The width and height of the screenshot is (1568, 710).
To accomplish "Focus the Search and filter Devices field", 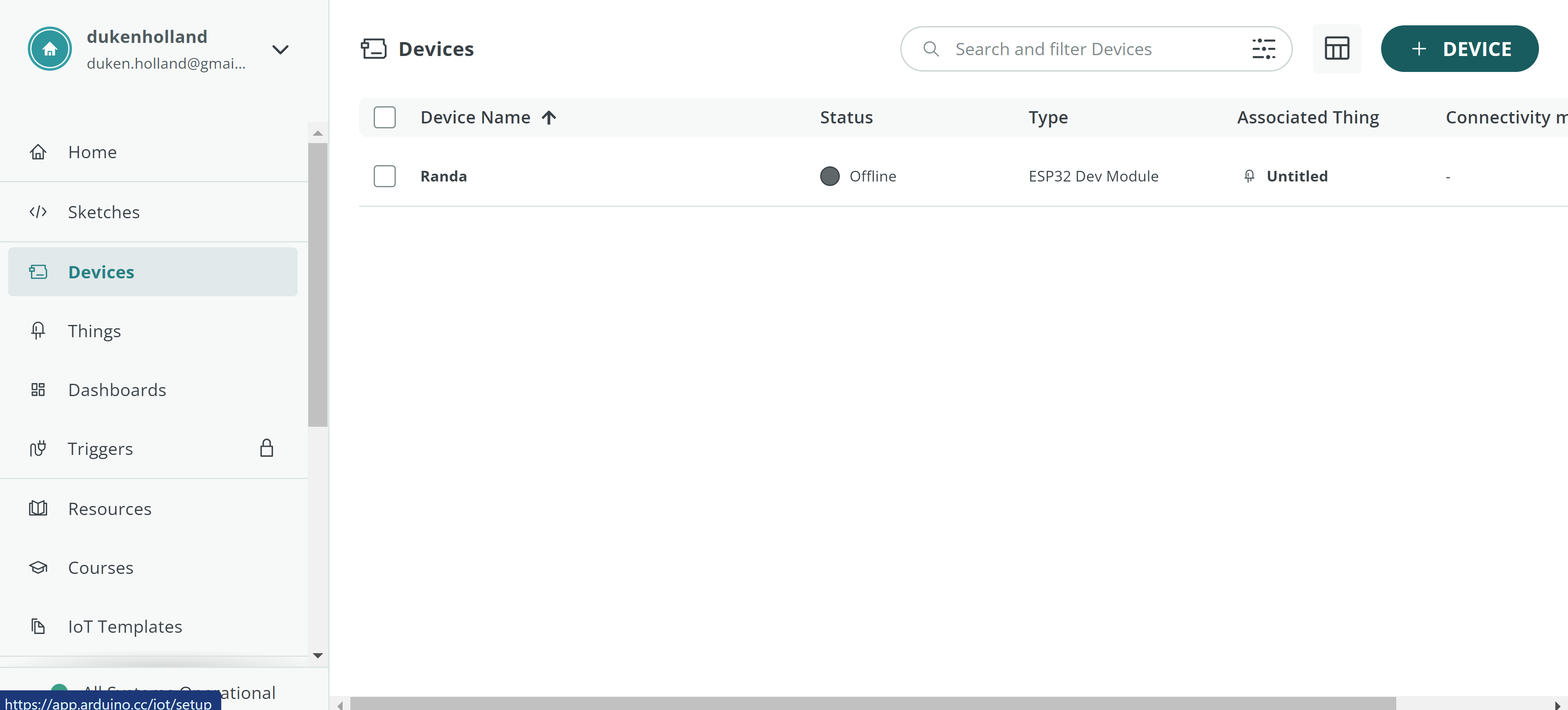I will click(1096, 49).
